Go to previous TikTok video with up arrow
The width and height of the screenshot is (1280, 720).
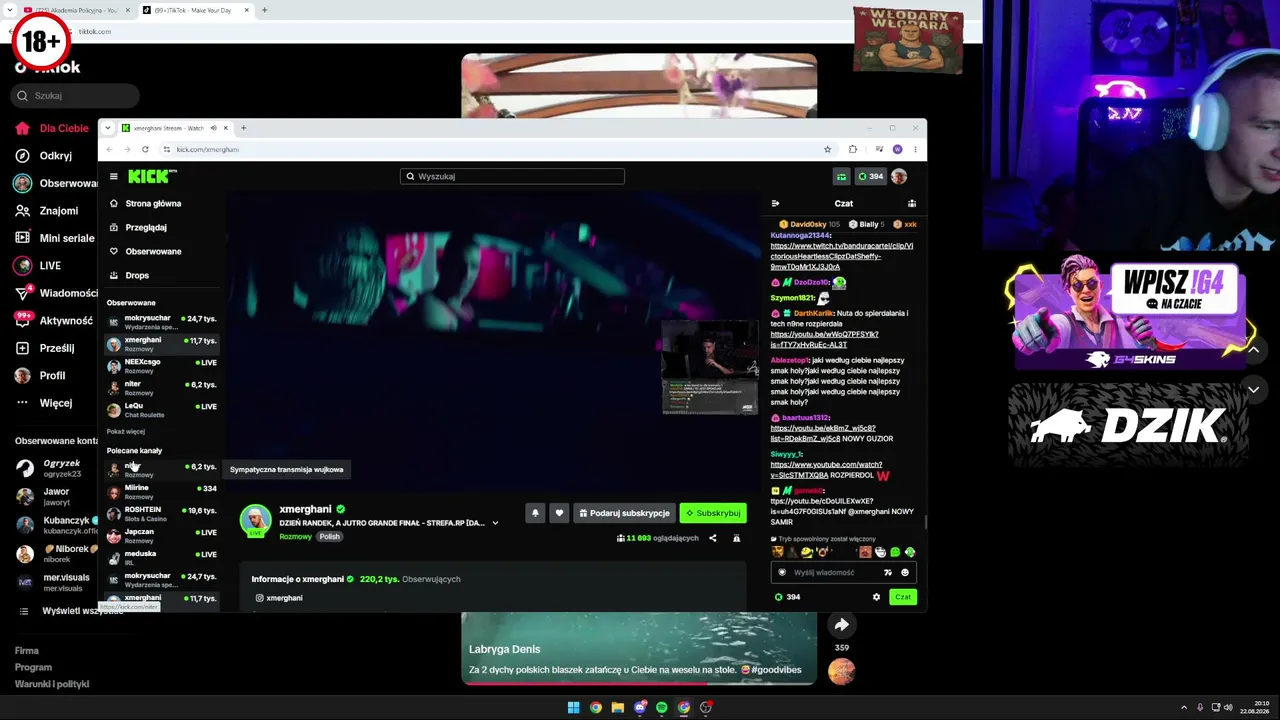point(1253,349)
